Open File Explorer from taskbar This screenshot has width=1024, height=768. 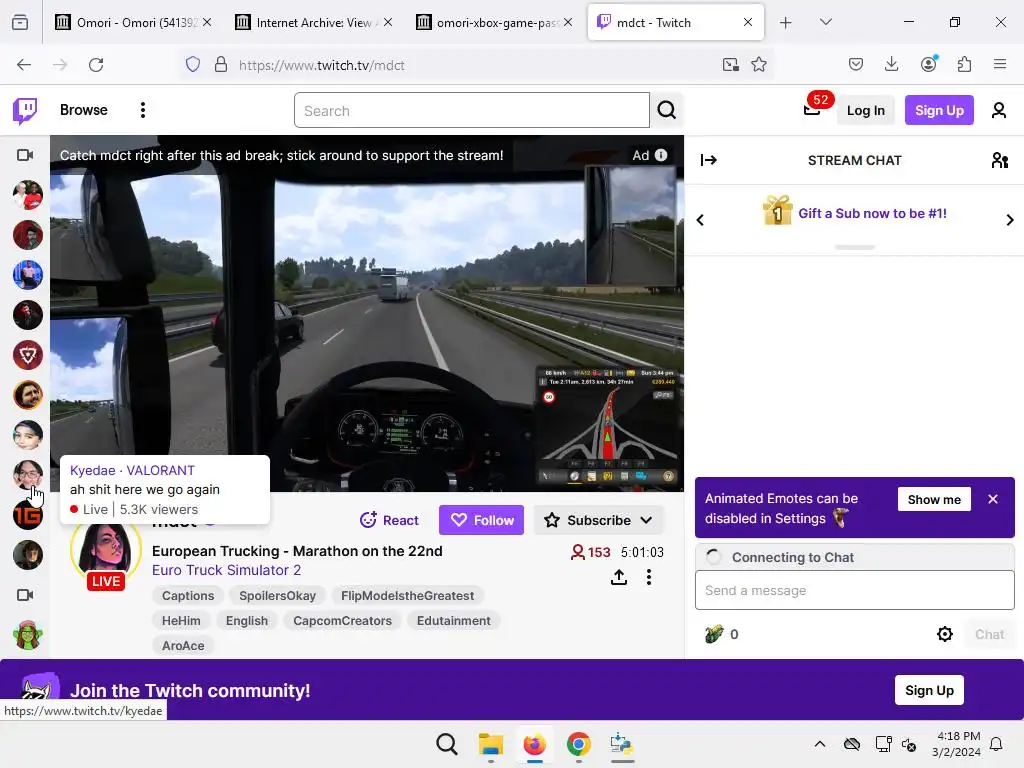point(490,744)
